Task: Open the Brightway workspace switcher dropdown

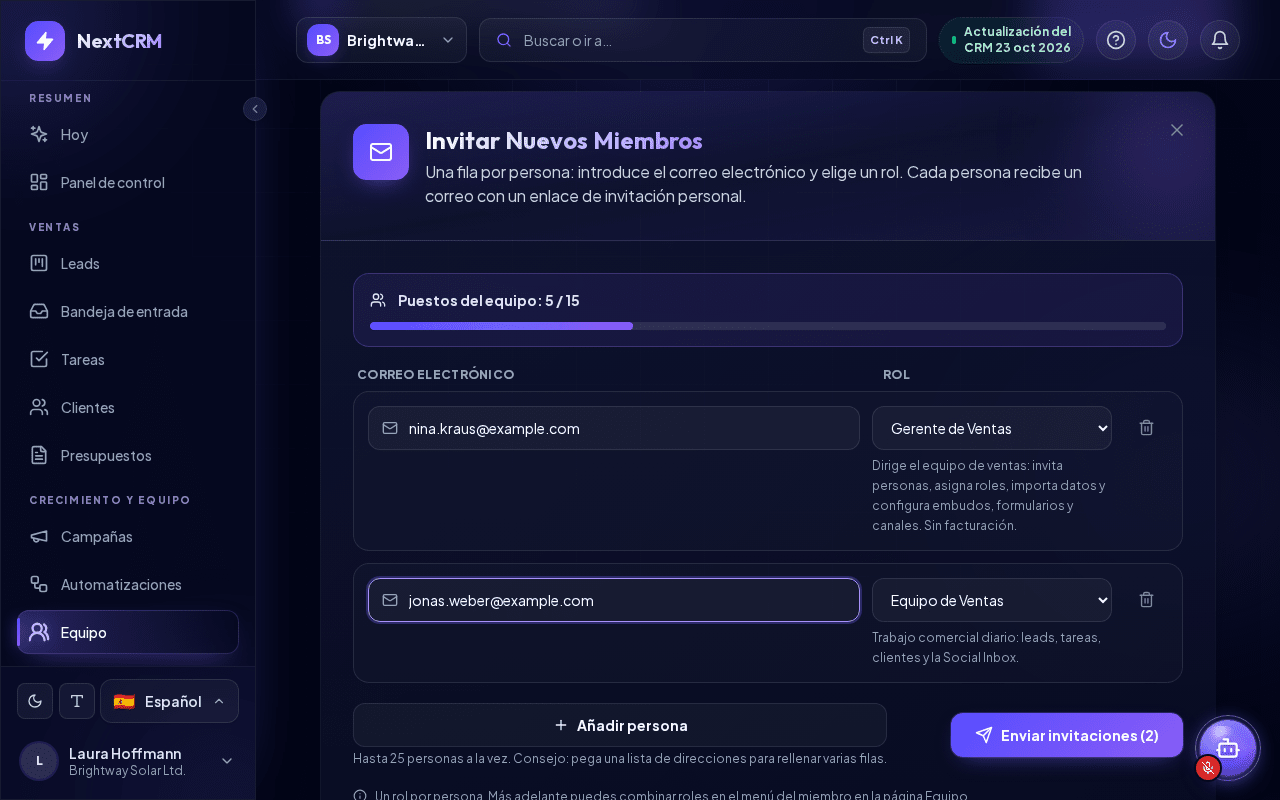Action: [381, 40]
